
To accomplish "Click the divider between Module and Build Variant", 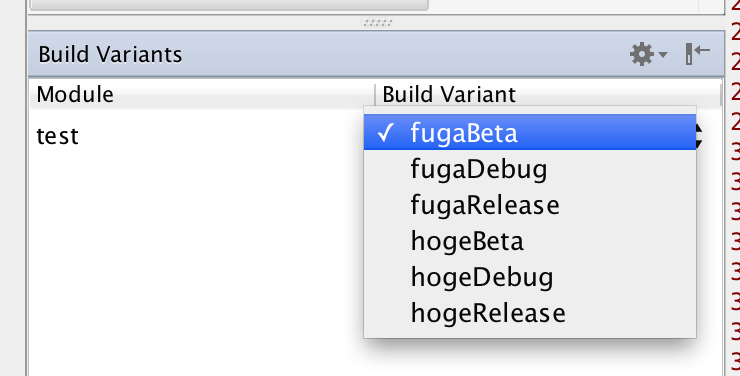I will tap(375, 94).
